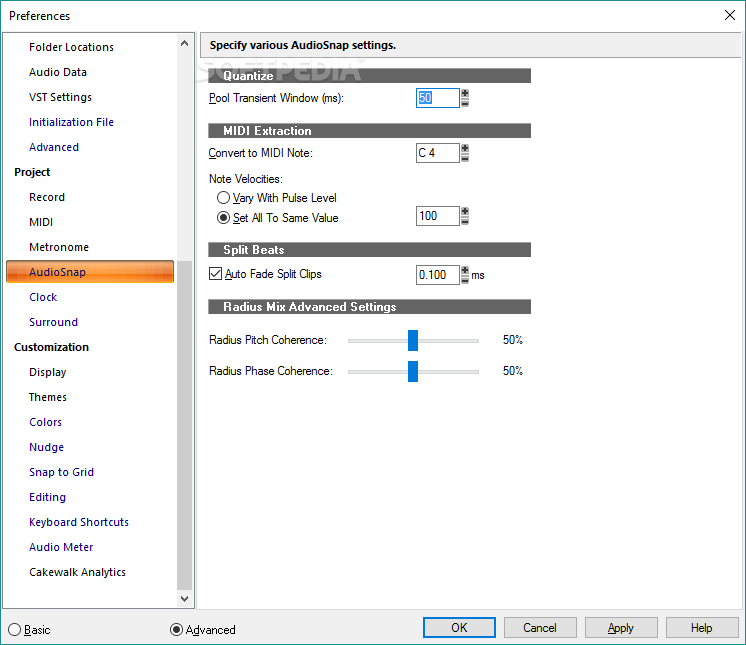Click the sidebar scroll down arrow
The width and height of the screenshot is (746, 645).
point(185,599)
